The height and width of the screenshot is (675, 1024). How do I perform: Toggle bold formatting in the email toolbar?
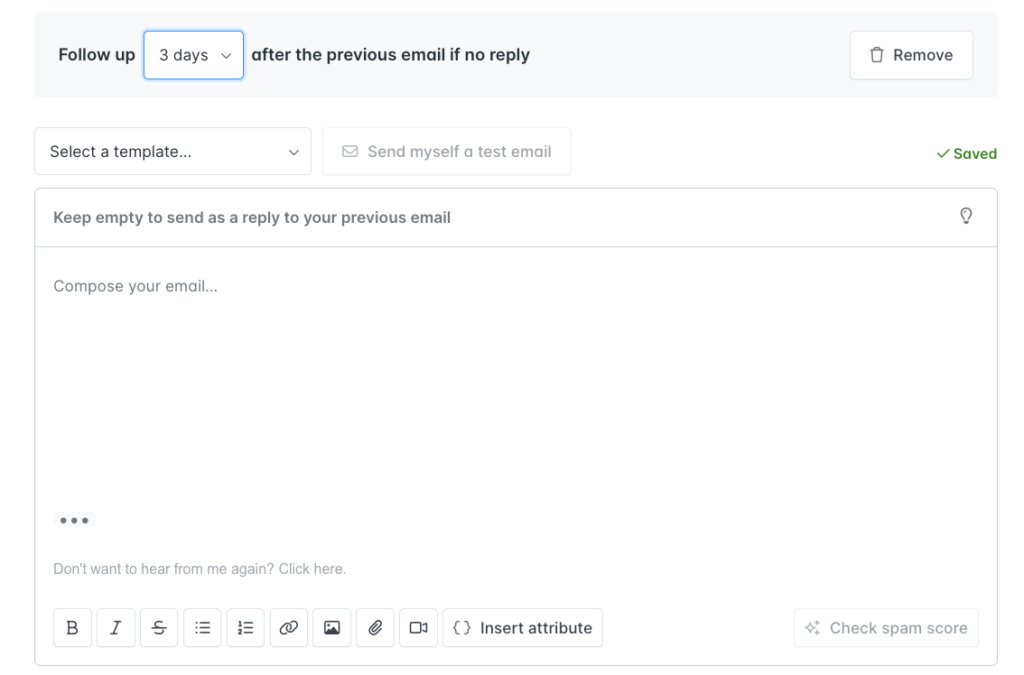click(72, 627)
